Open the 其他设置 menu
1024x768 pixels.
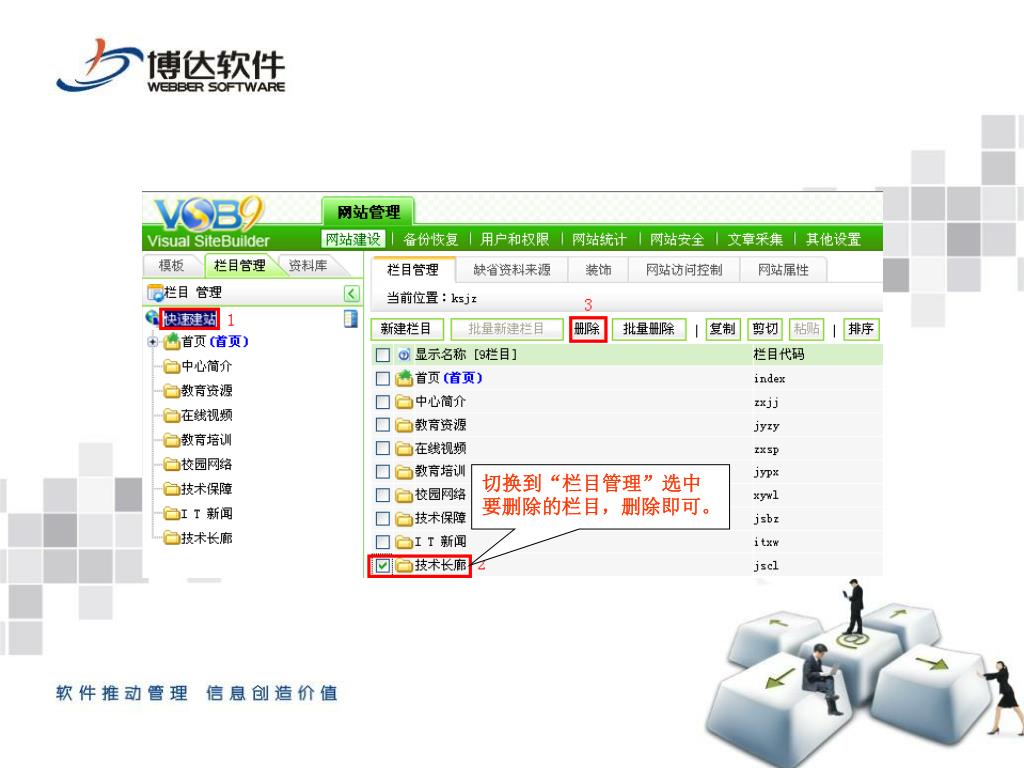pyautogui.click(x=833, y=239)
